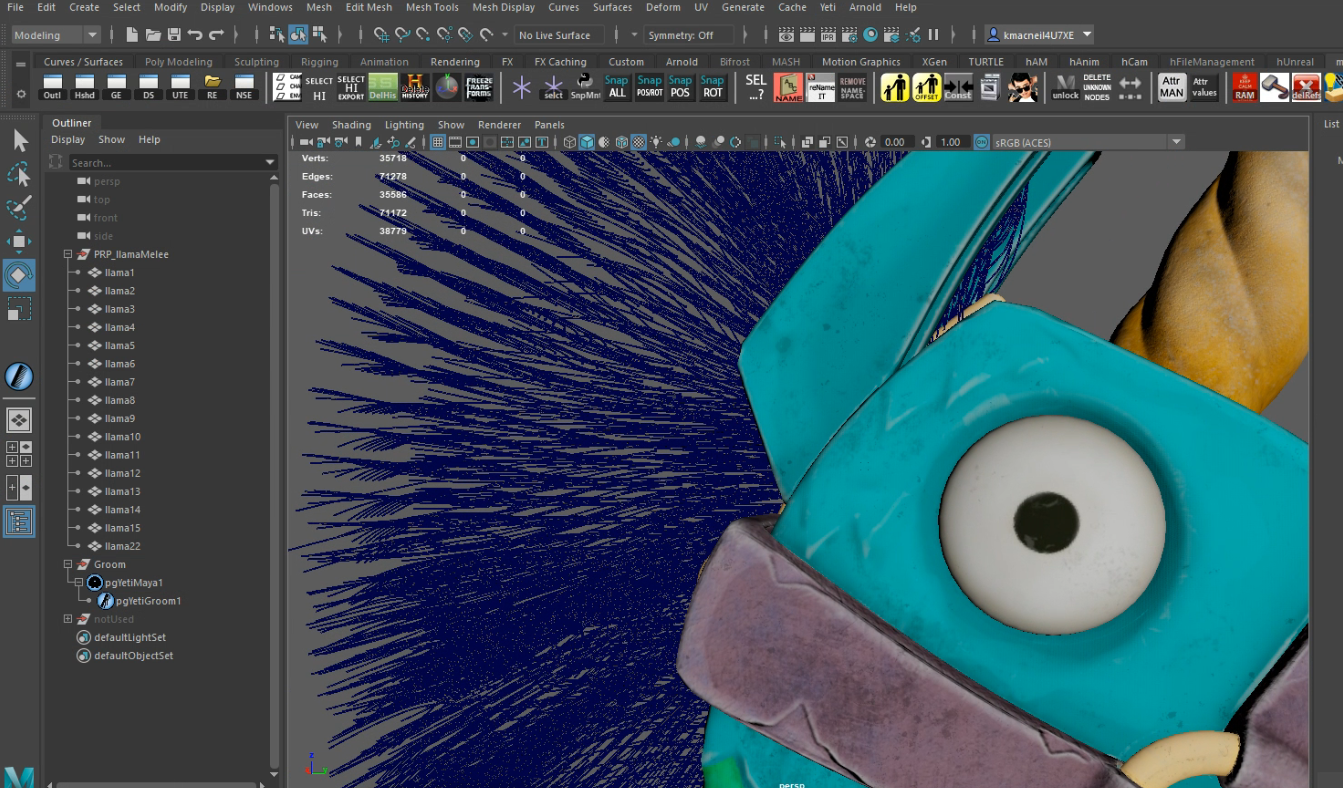
Task: Enable snap to grid in the status line
Action: coord(380,34)
